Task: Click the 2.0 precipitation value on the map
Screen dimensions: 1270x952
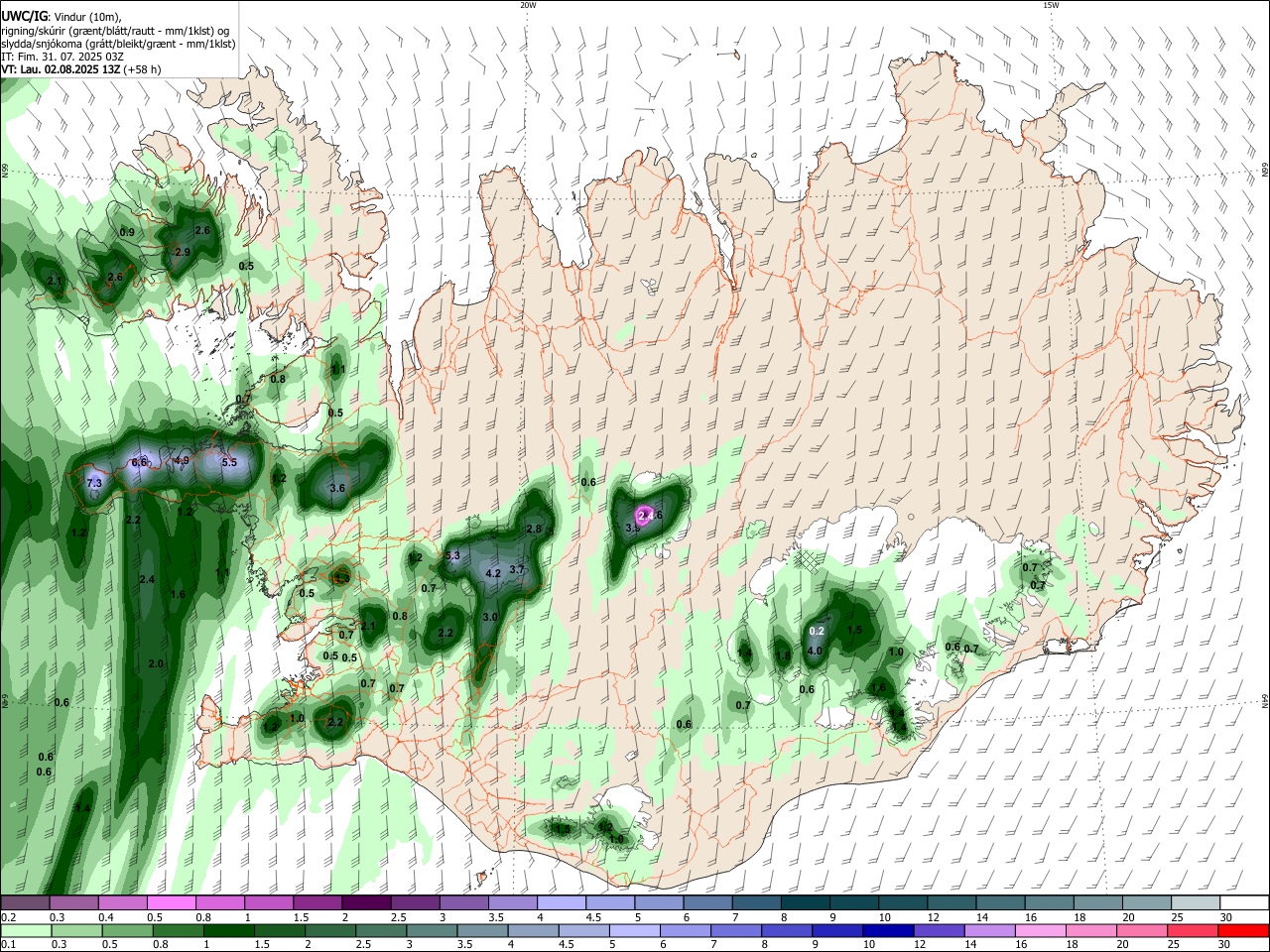Action: pos(156,663)
